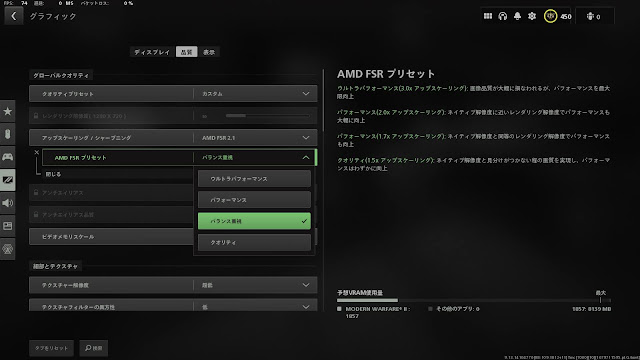
Task: Switch to the 品質 tab
Action: pyautogui.click(x=187, y=52)
